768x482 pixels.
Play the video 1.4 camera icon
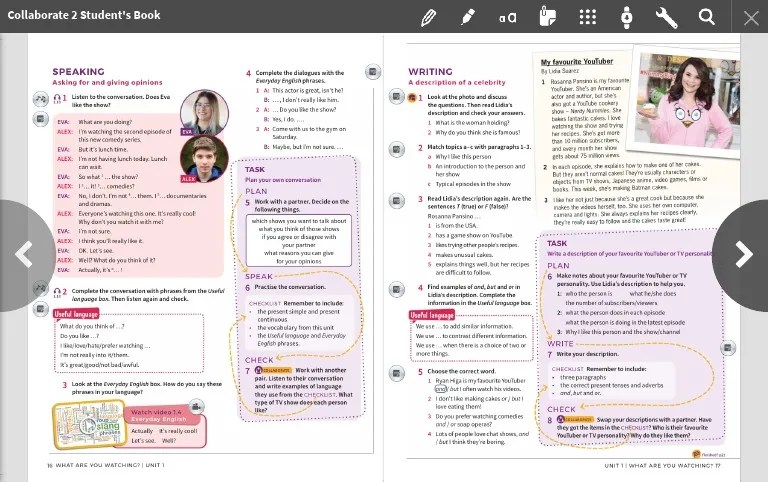point(196,407)
